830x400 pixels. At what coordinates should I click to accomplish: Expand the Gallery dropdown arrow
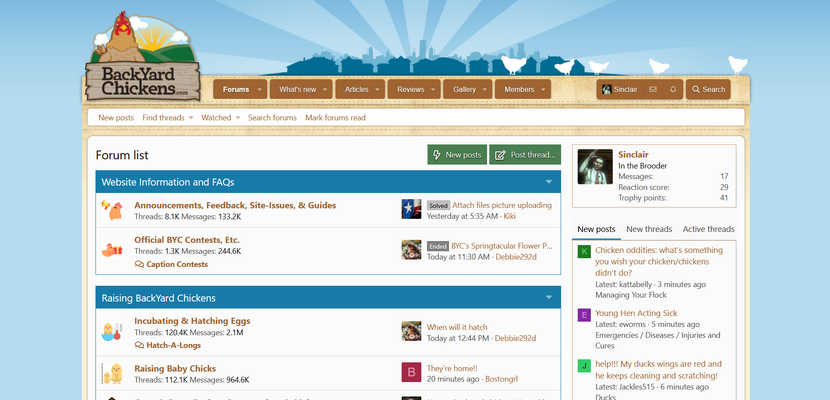485,89
